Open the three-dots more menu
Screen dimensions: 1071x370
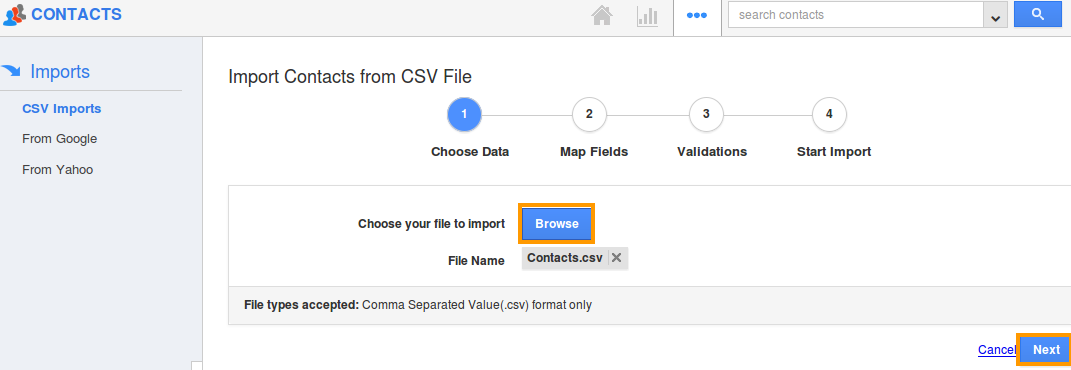tap(697, 16)
